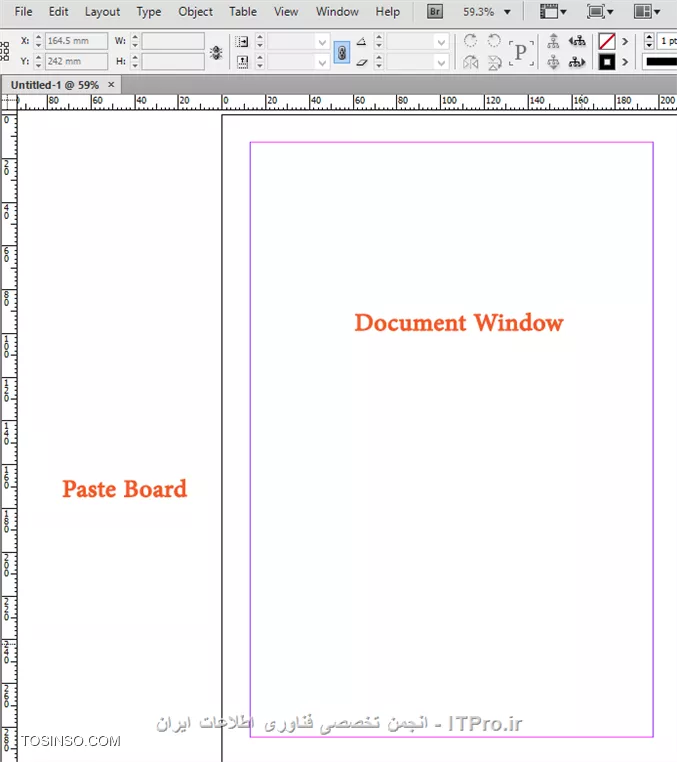The image size is (677, 762).
Task: Flip horizontal
Action: pos(470,62)
